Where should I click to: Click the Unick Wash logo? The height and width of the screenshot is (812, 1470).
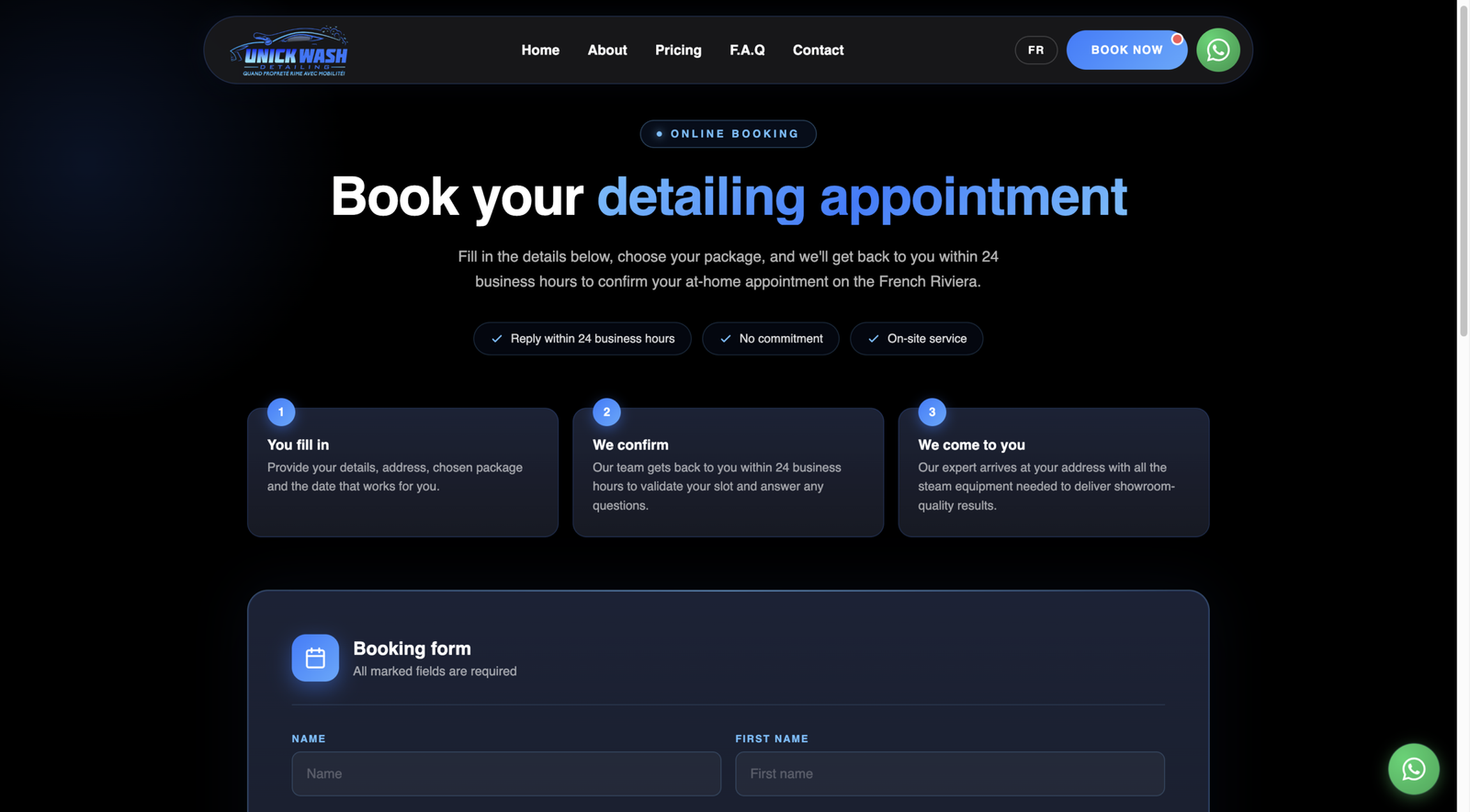[x=288, y=51]
